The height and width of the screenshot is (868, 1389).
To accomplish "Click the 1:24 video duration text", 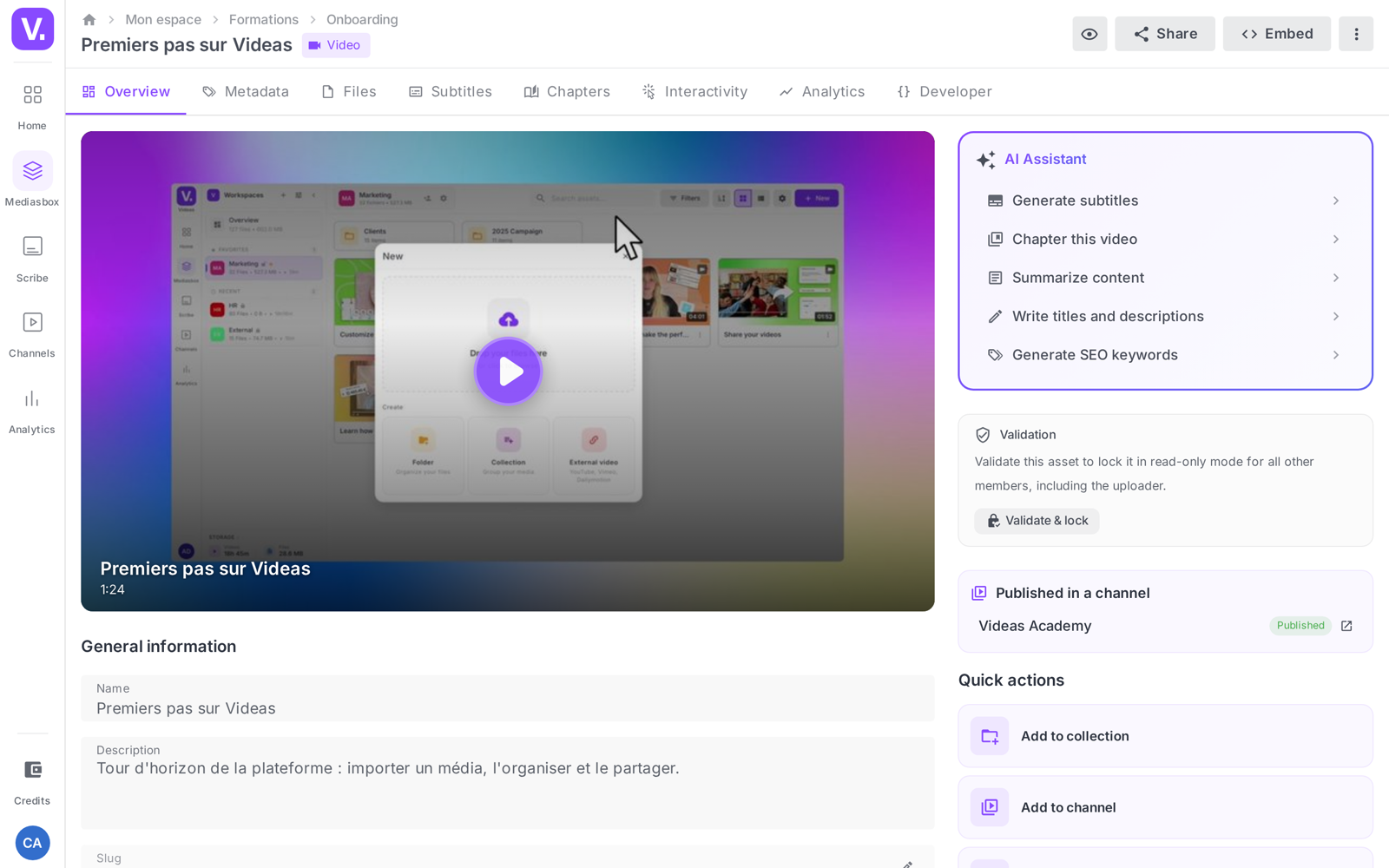I will click(112, 590).
